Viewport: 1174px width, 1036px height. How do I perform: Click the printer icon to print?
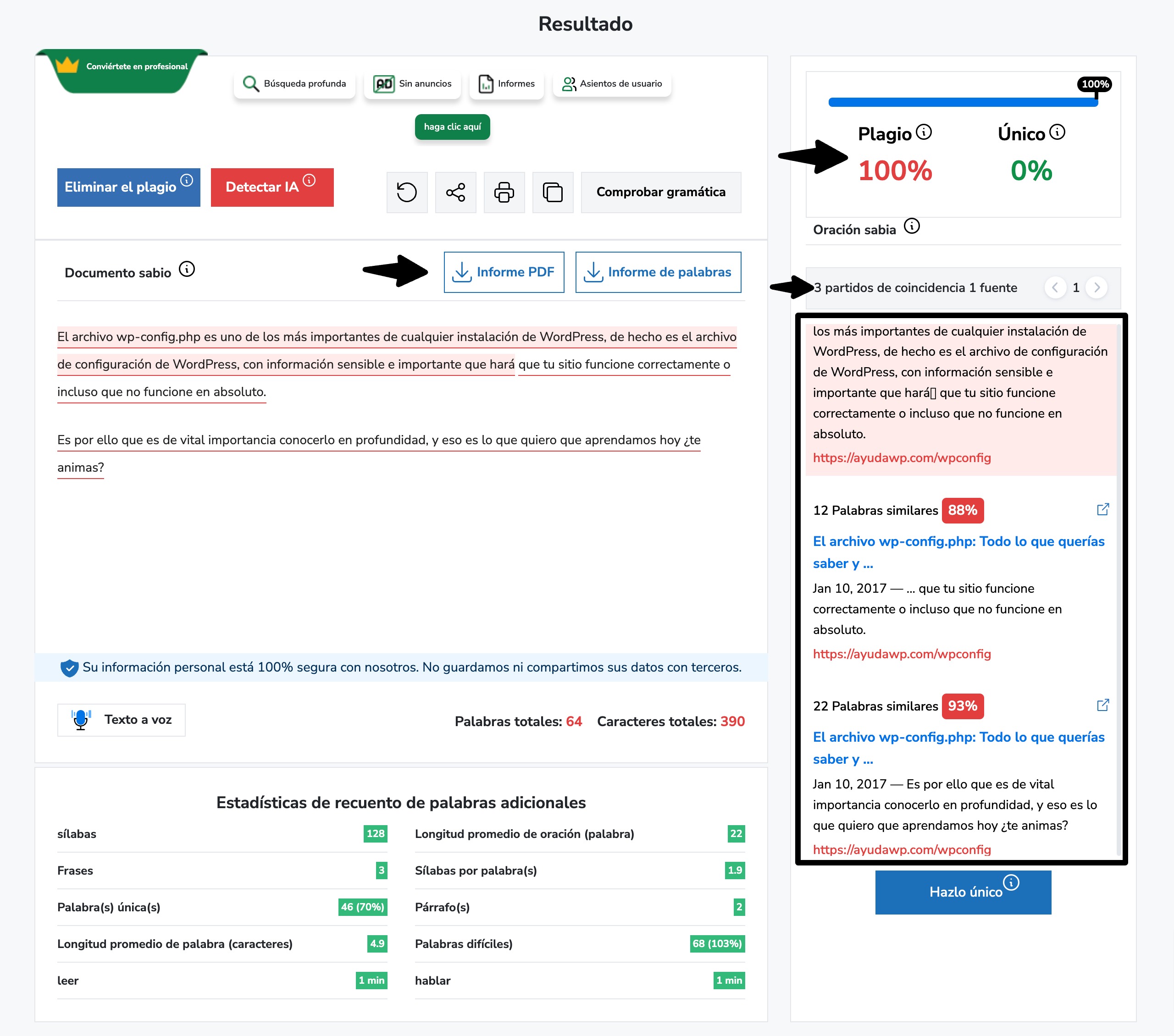504,192
